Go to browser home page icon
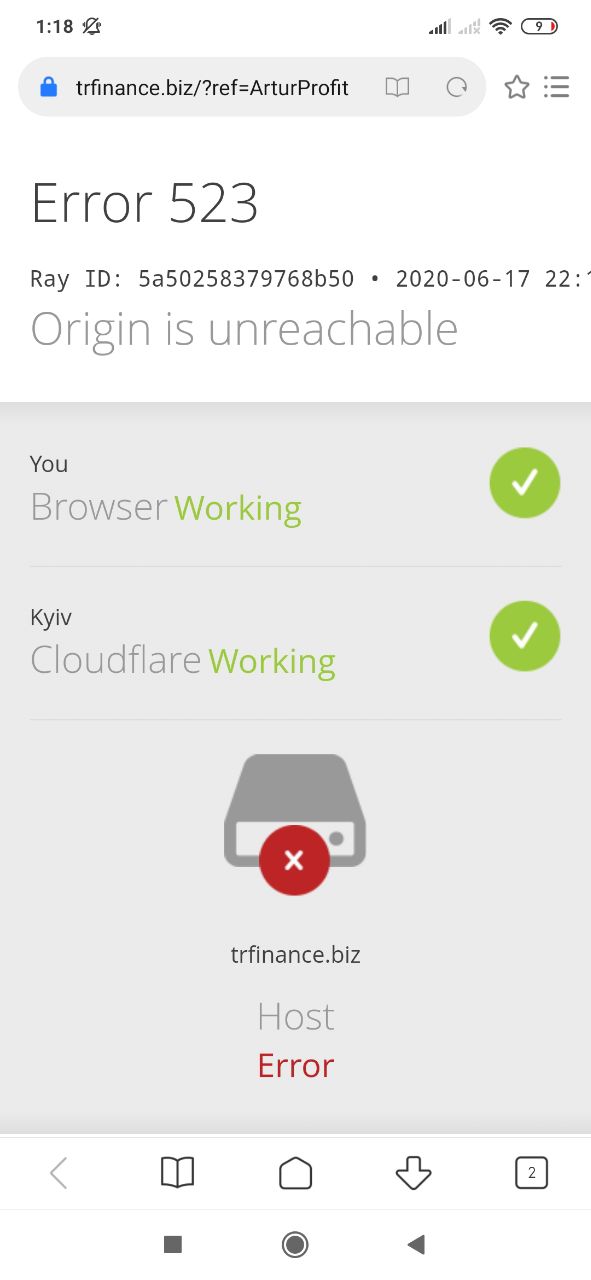The width and height of the screenshot is (591, 1280). pos(295,1173)
